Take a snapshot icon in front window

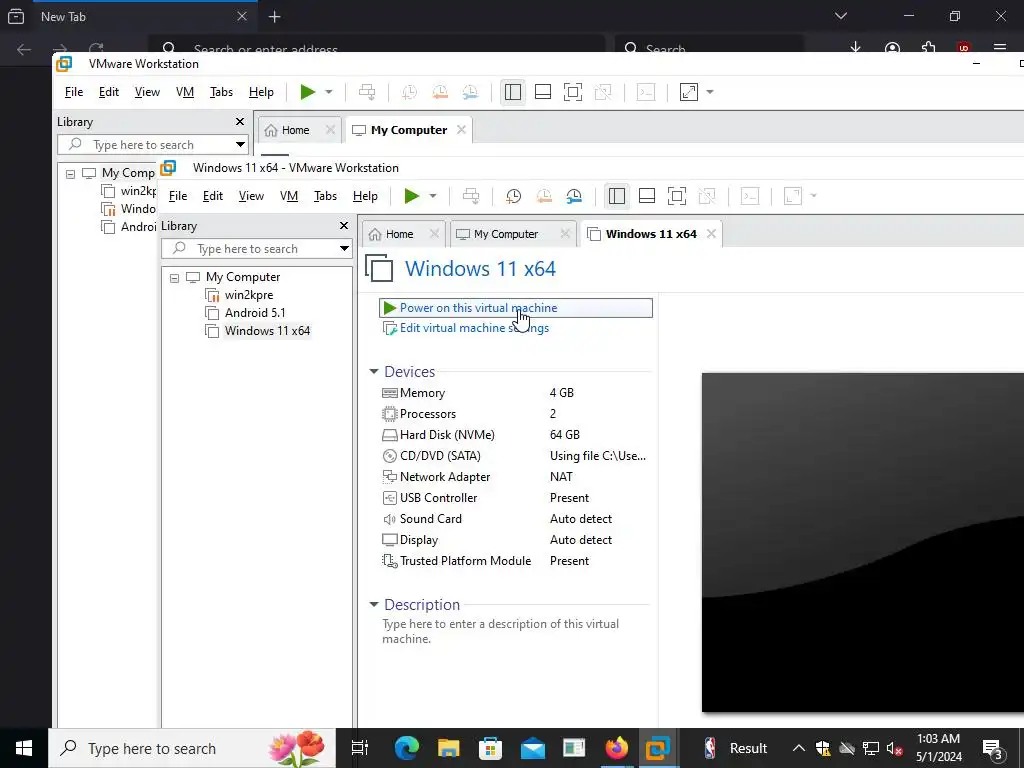point(513,196)
